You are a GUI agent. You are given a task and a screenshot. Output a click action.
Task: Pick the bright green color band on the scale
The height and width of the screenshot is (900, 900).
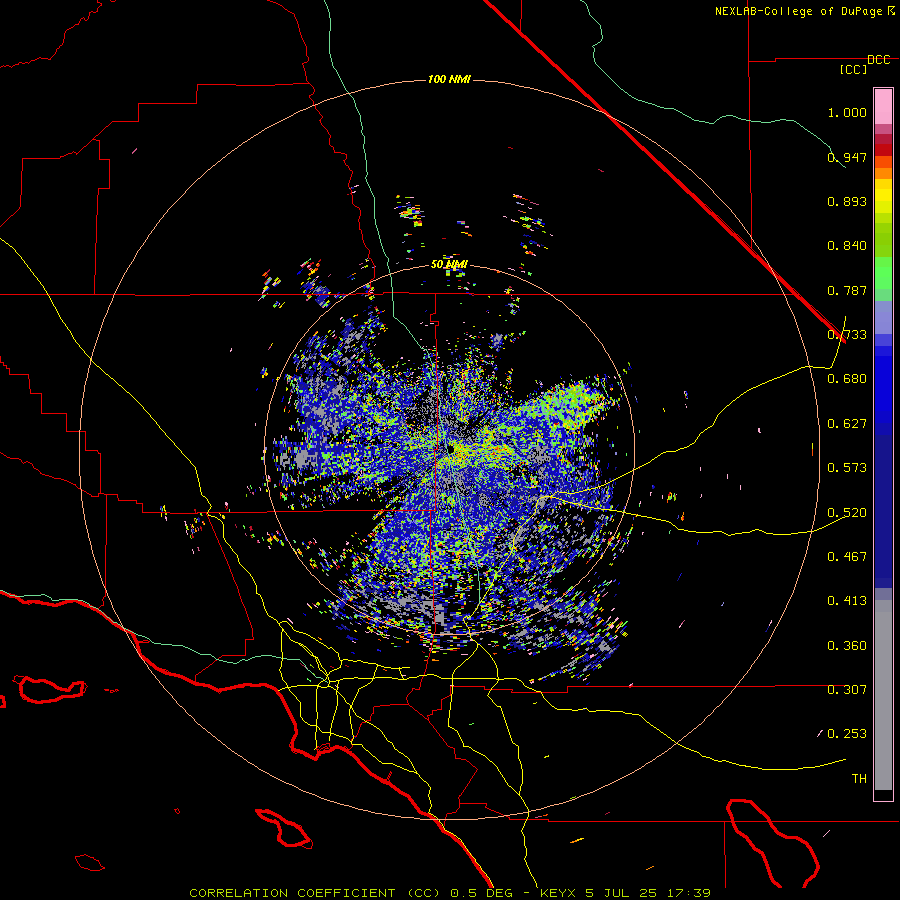pos(883,273)
